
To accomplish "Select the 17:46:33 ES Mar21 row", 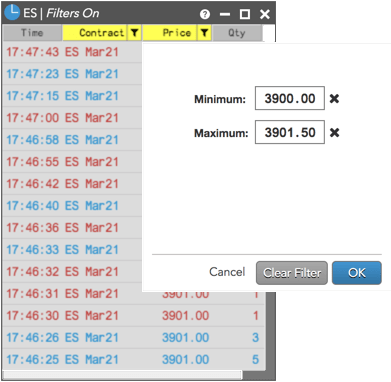I will 72,250.
